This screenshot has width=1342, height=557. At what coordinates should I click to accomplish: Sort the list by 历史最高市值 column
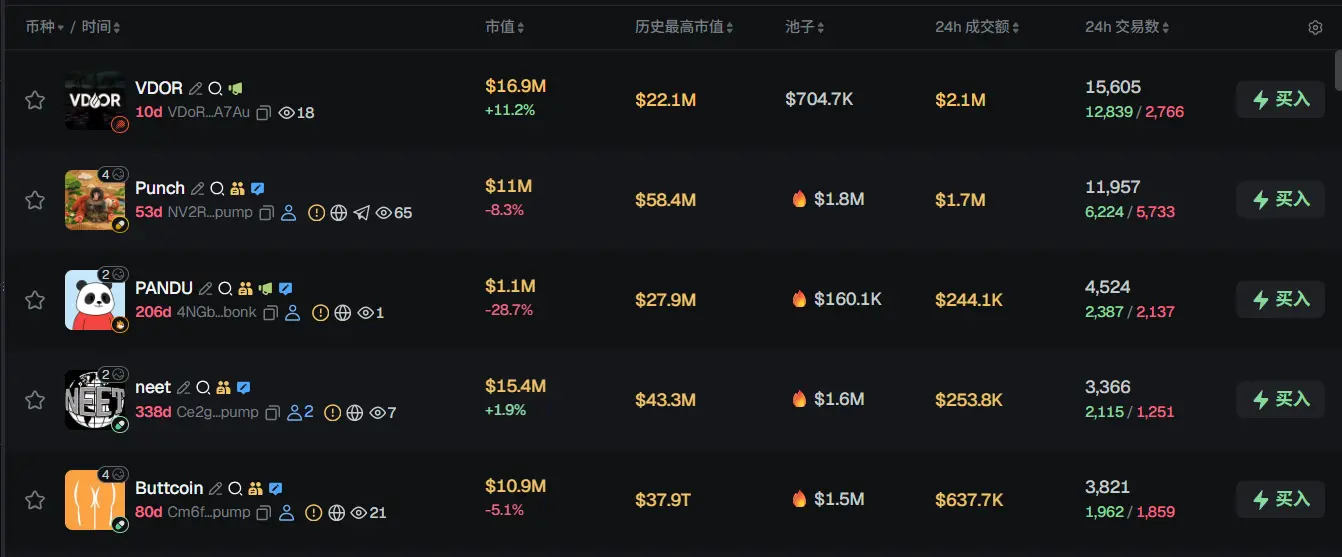684,27
